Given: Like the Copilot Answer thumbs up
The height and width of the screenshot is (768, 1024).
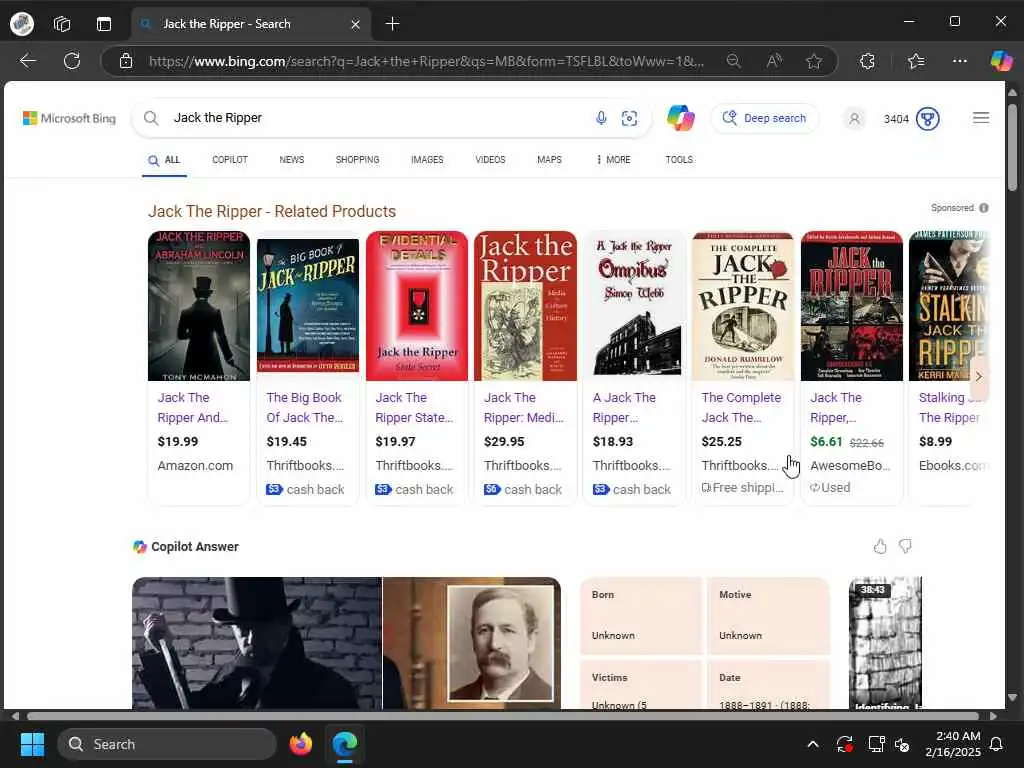Looking at the screenshot, I should click(x=880, y=547).
